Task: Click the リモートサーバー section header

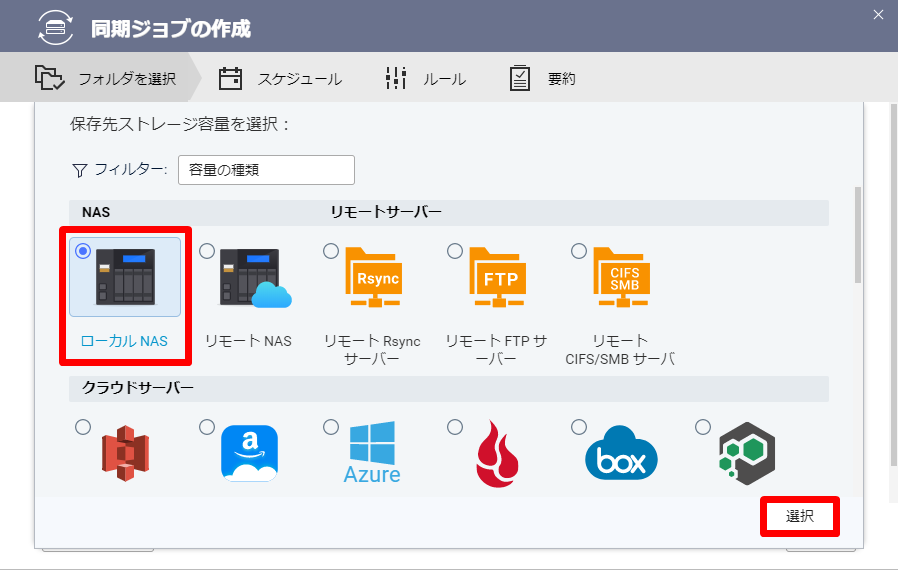Action: tap(386, 212)
